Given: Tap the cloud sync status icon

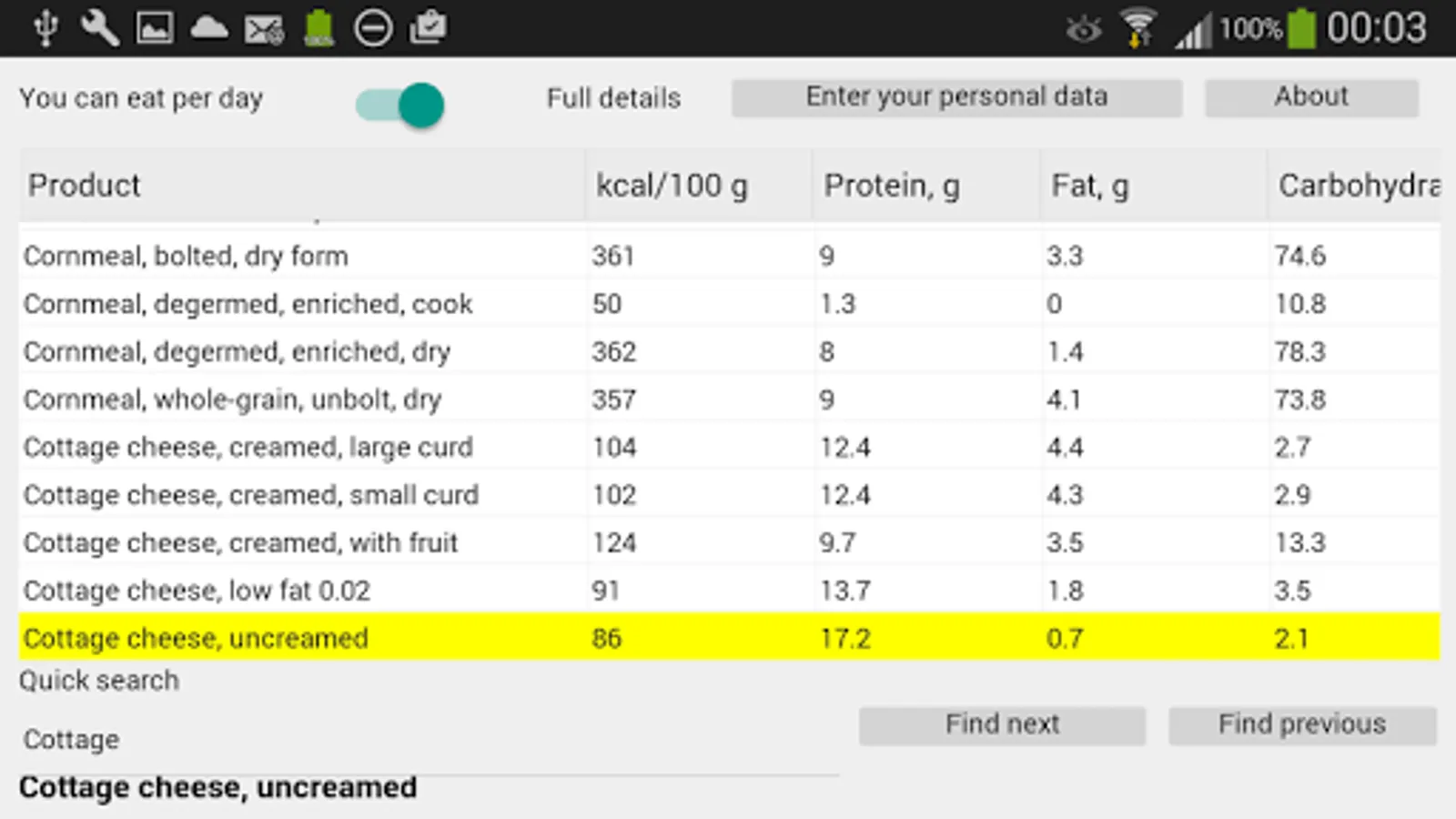Looking at the screenshot, I should point(209,27).
